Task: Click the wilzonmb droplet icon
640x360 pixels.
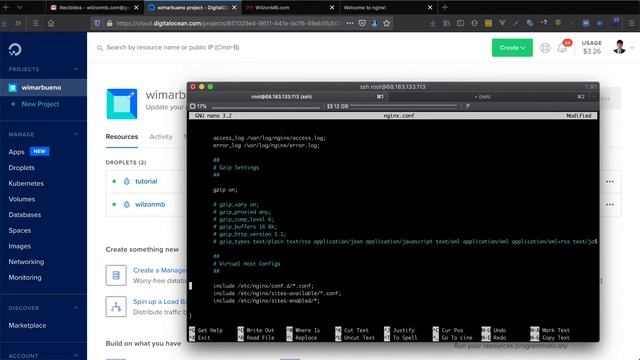Action: [x=127, y=204]
